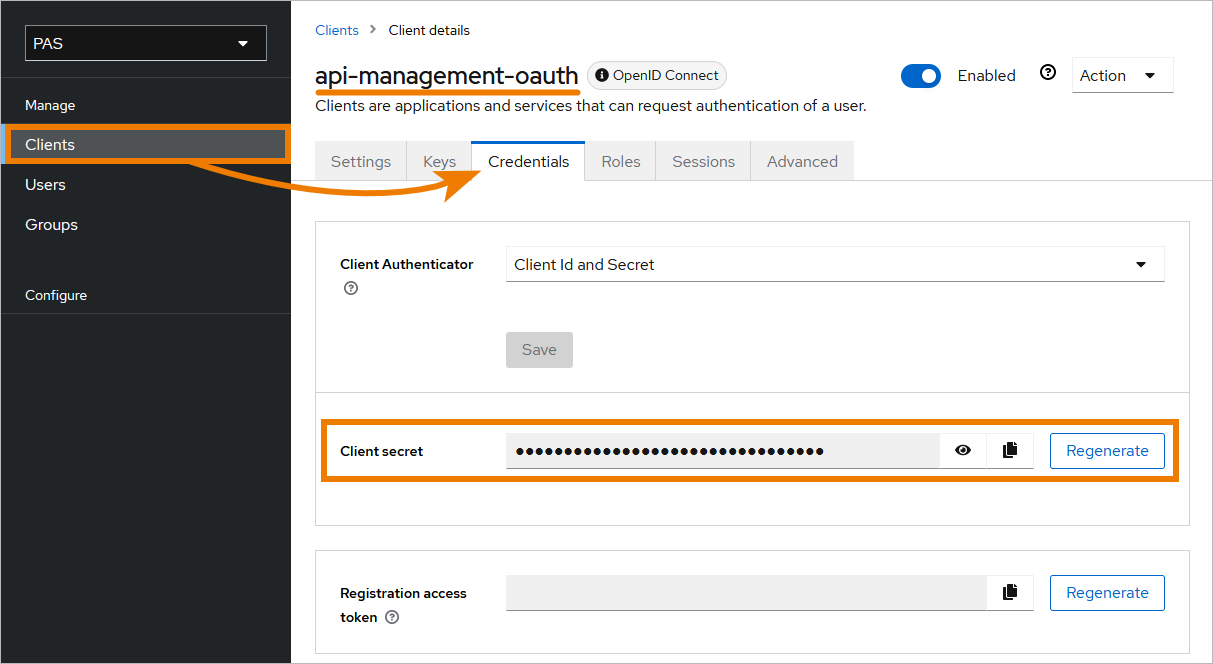This screenshot has height=664, width=1213.
Task: Click the Save button
Action: coord(539,350)
